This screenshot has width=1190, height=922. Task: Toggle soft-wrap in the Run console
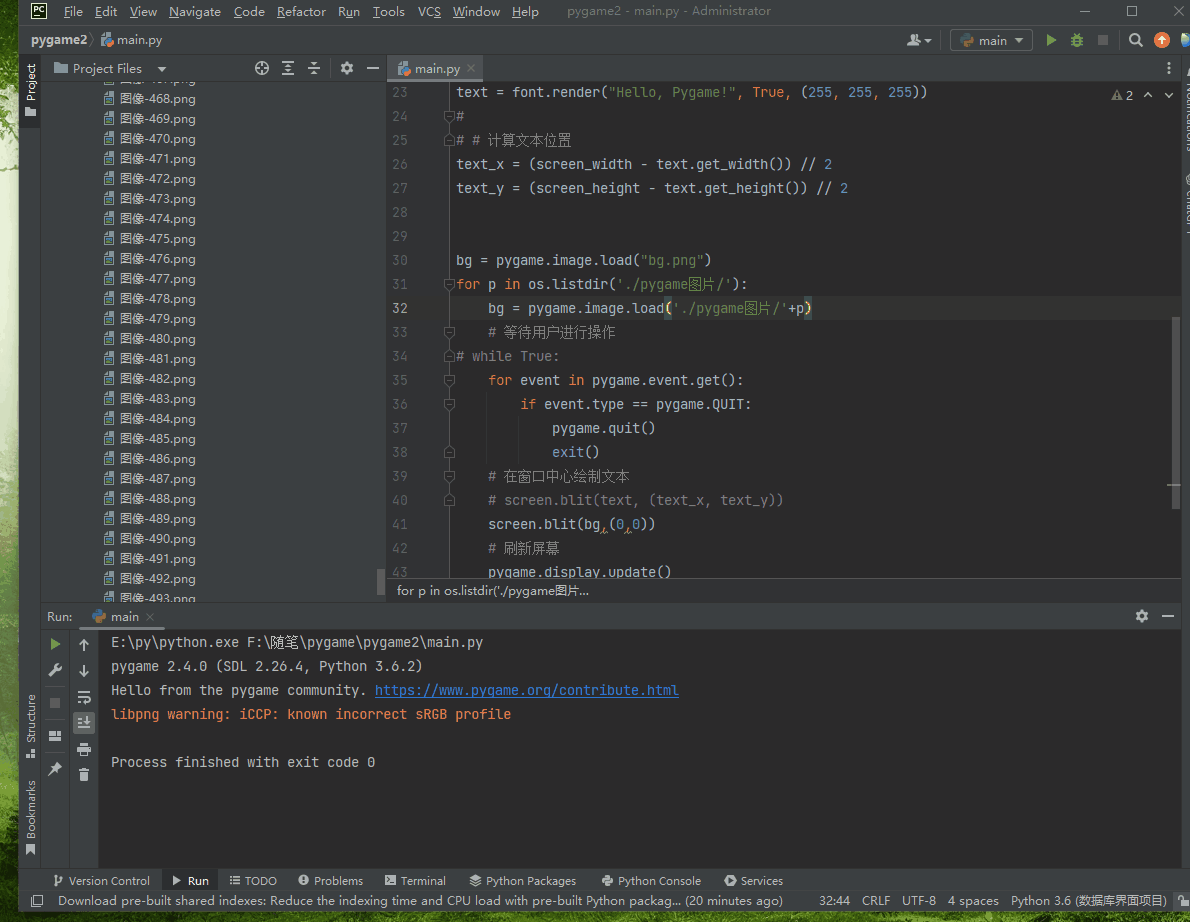coord(84,697)
